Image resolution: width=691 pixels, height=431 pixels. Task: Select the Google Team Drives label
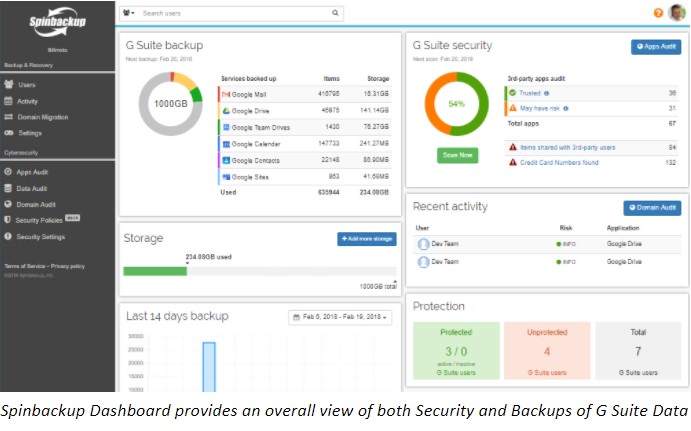tap(261, 127)
